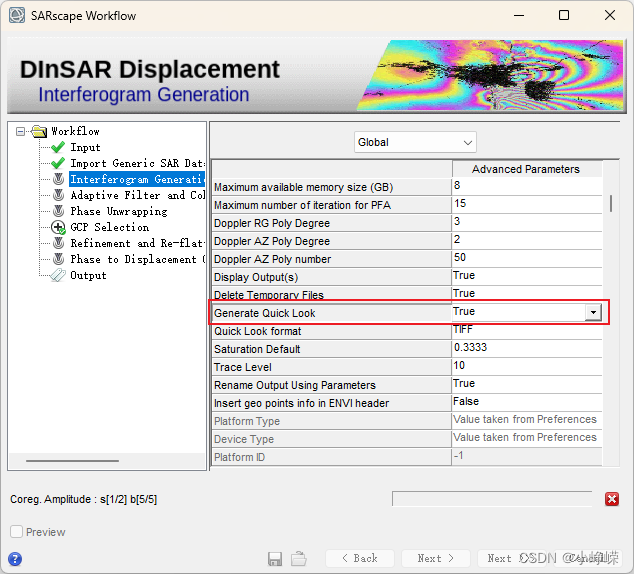The height and width of the screenshot is (574, 634).
Task: Click the Platform Type row label
Action: [247, 421]
